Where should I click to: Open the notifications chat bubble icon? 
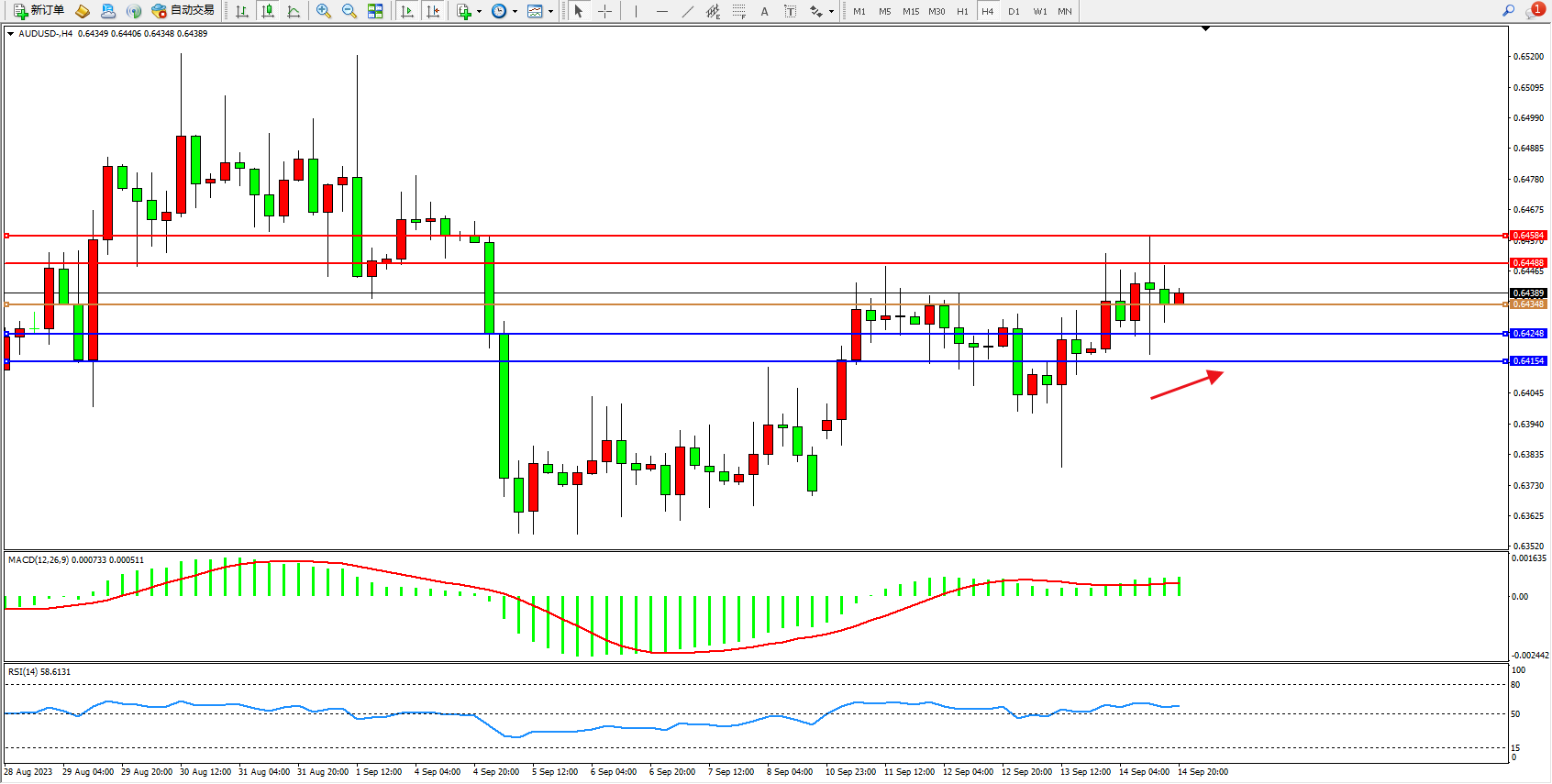(1534, 11)
